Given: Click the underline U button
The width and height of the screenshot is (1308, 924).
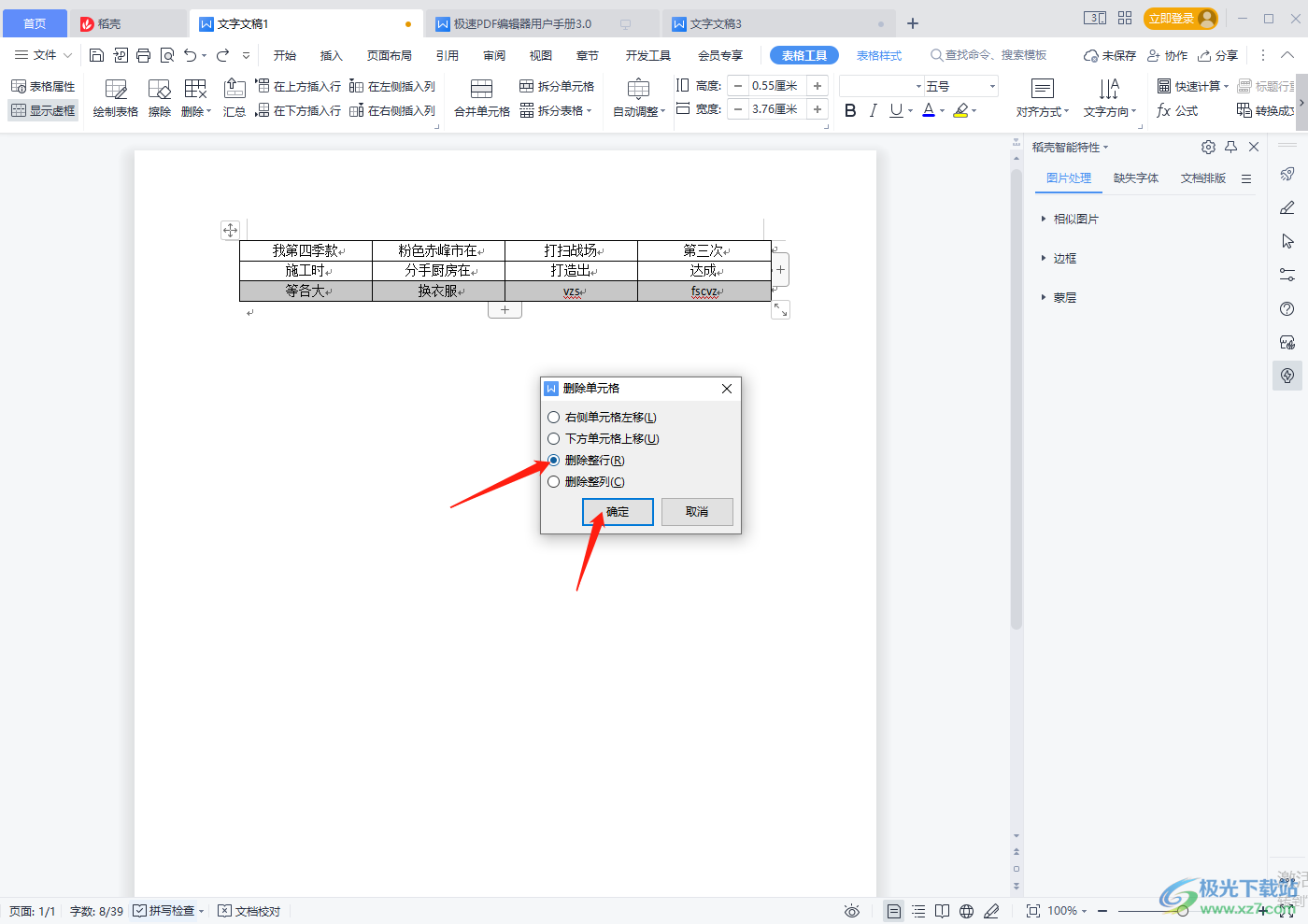Looking at the screenshot, I should 896,110.
